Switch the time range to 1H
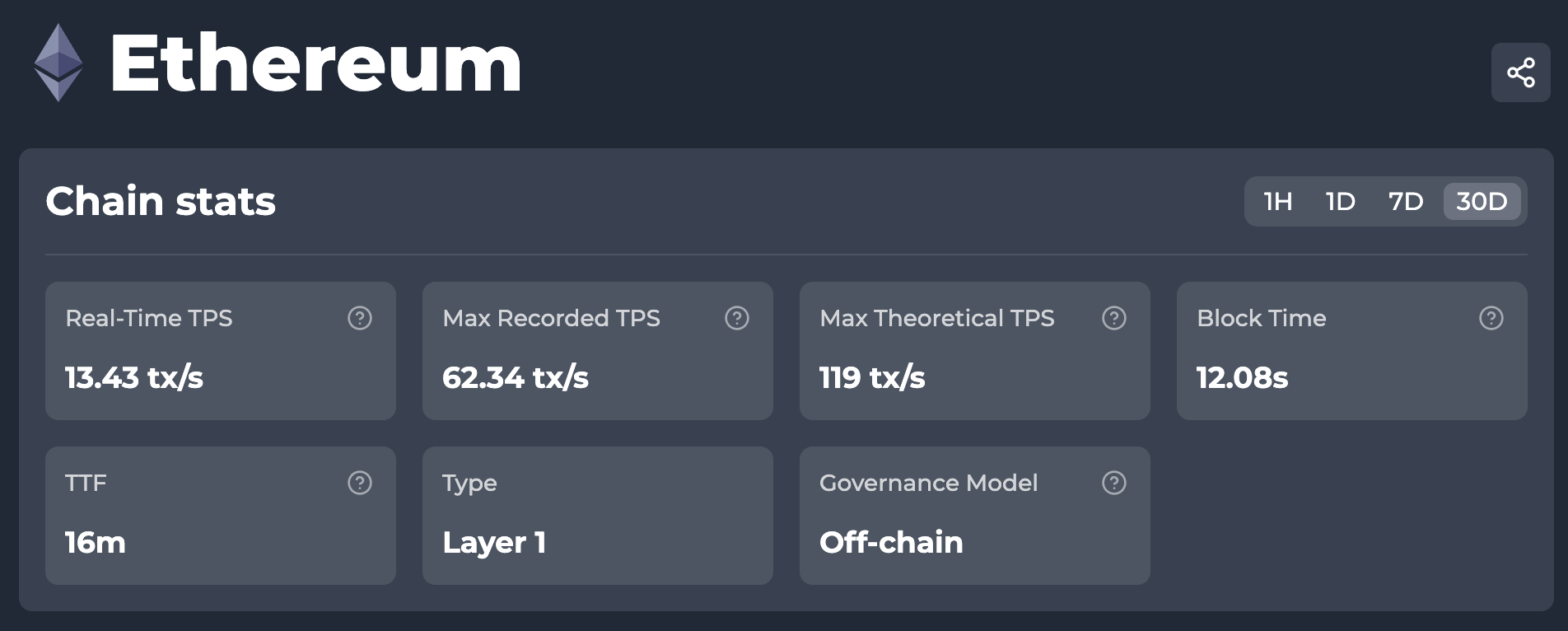Image resolution: width=1568 pixels, height=631 pixels. tap(1278, 201)
